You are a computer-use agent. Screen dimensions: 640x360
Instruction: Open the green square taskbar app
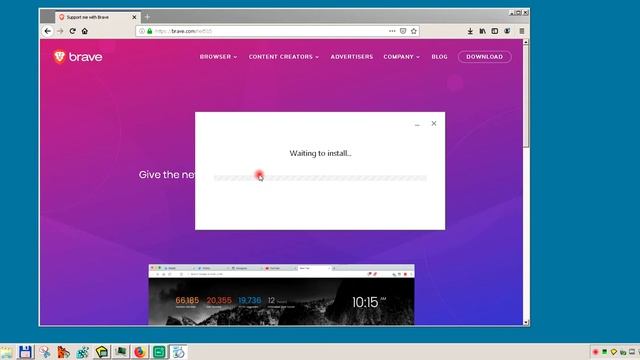point(159,352)
